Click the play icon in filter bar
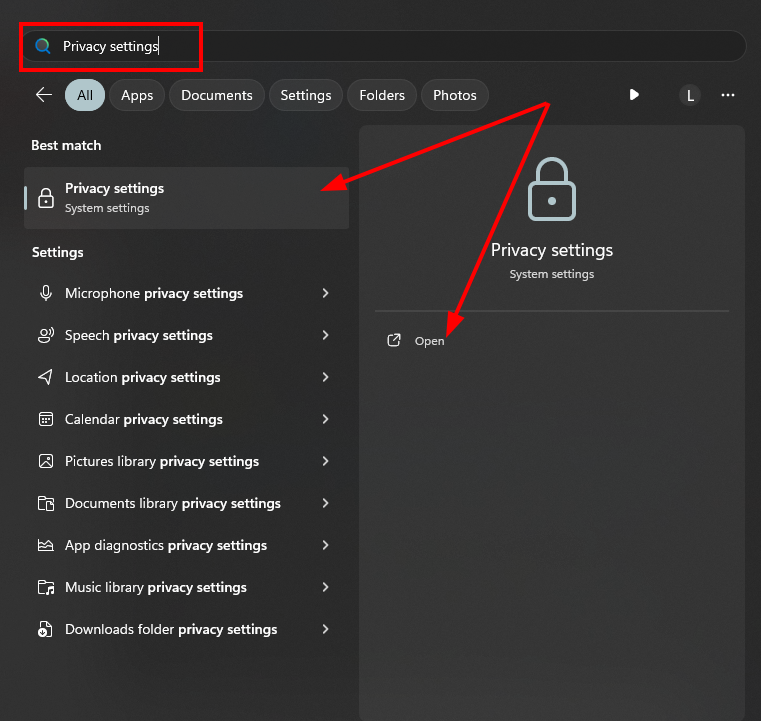761x721 pixels. (x=634, y=95)
